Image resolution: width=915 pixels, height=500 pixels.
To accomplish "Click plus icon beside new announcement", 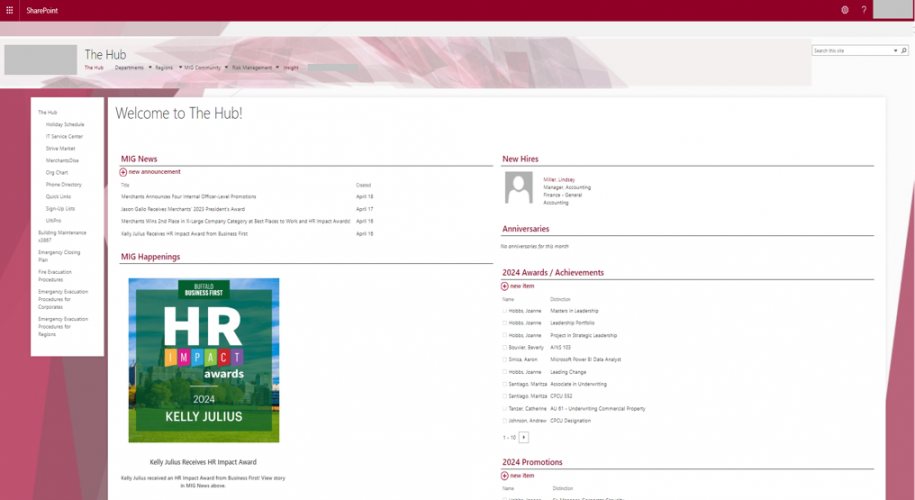I will click(123, 172).
